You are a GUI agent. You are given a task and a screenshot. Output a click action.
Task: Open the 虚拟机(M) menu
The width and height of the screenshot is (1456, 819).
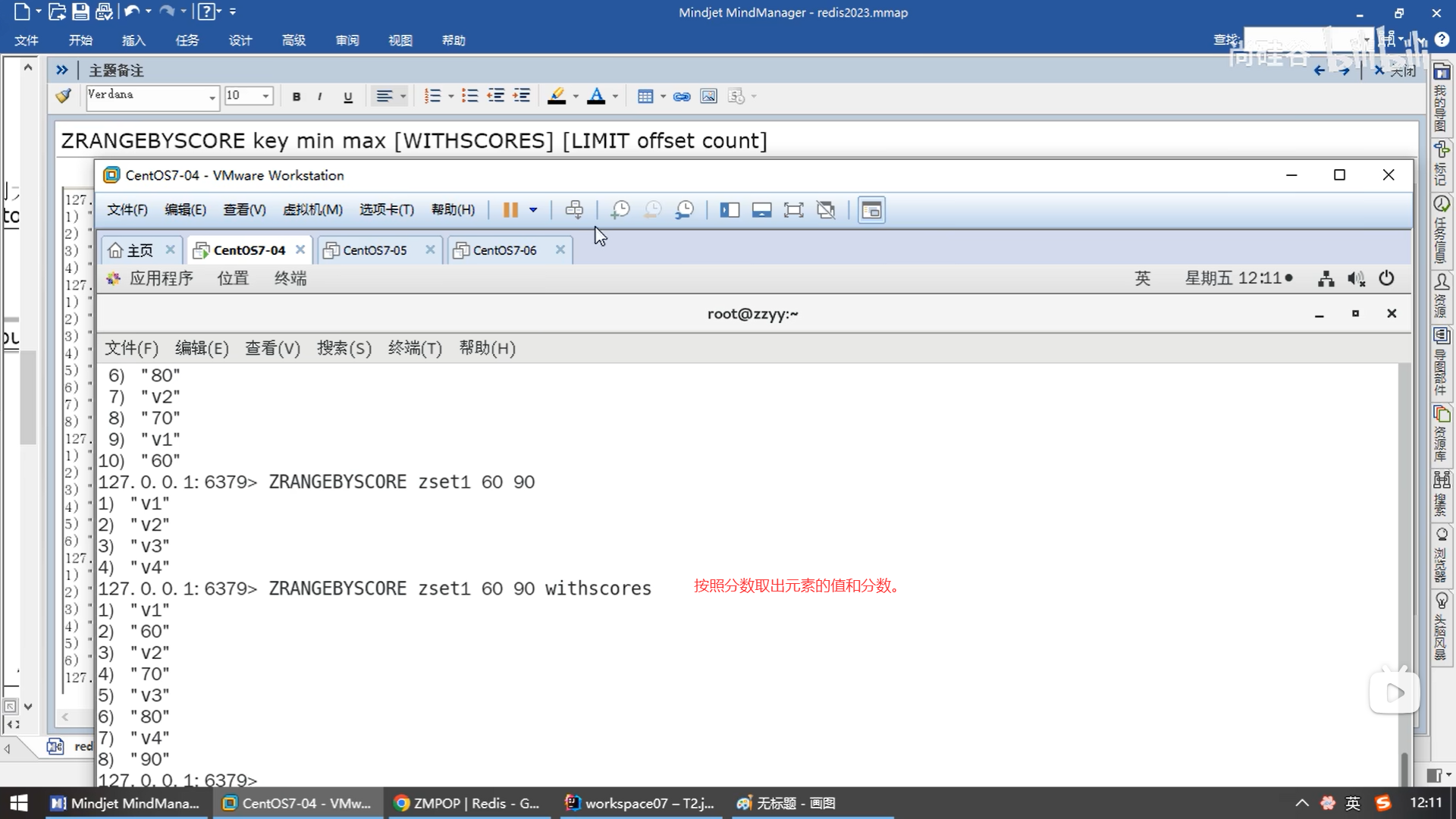[312, 210]
